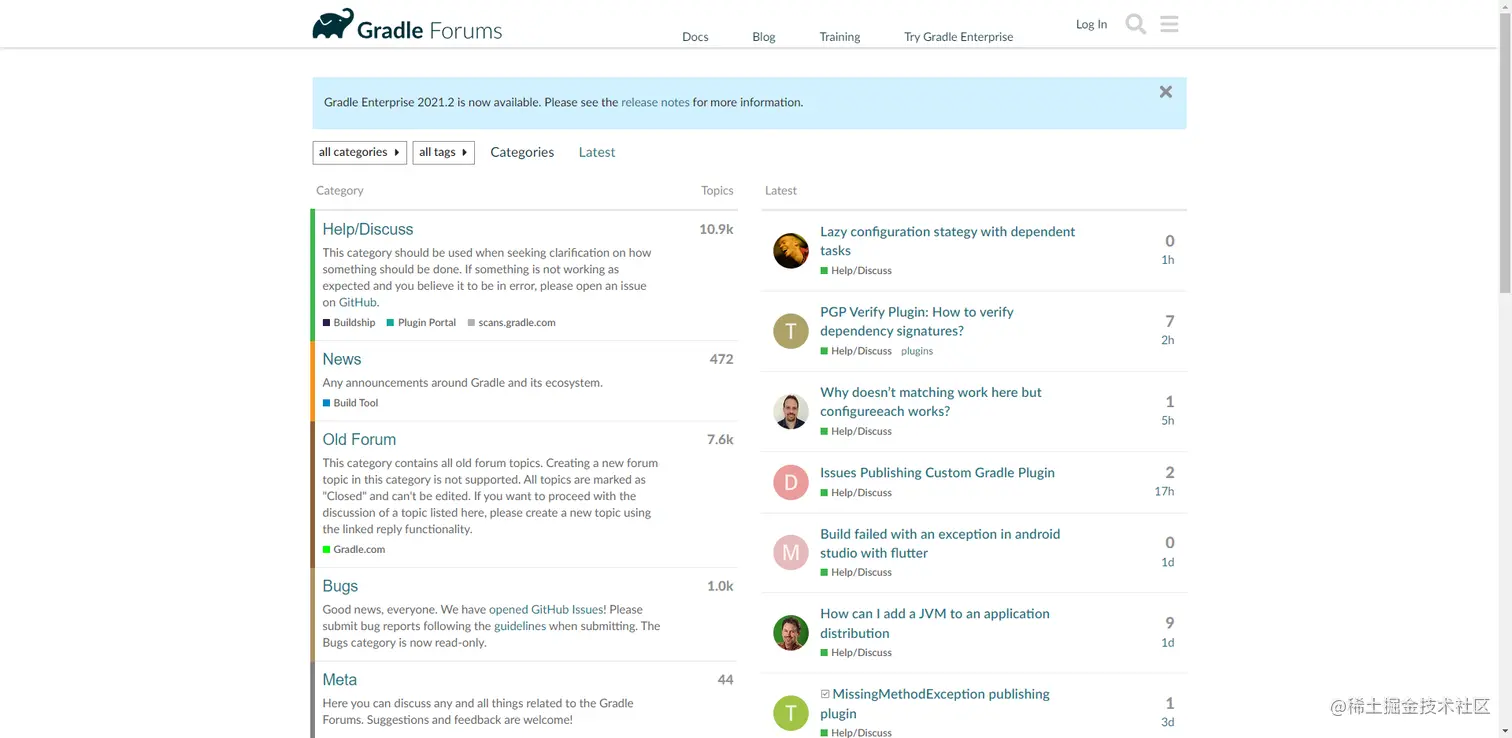Image resolution: width=1512 pixels, height=738 pixels.
Task: Open the Help/Discuss category
Action: [368, 229]
